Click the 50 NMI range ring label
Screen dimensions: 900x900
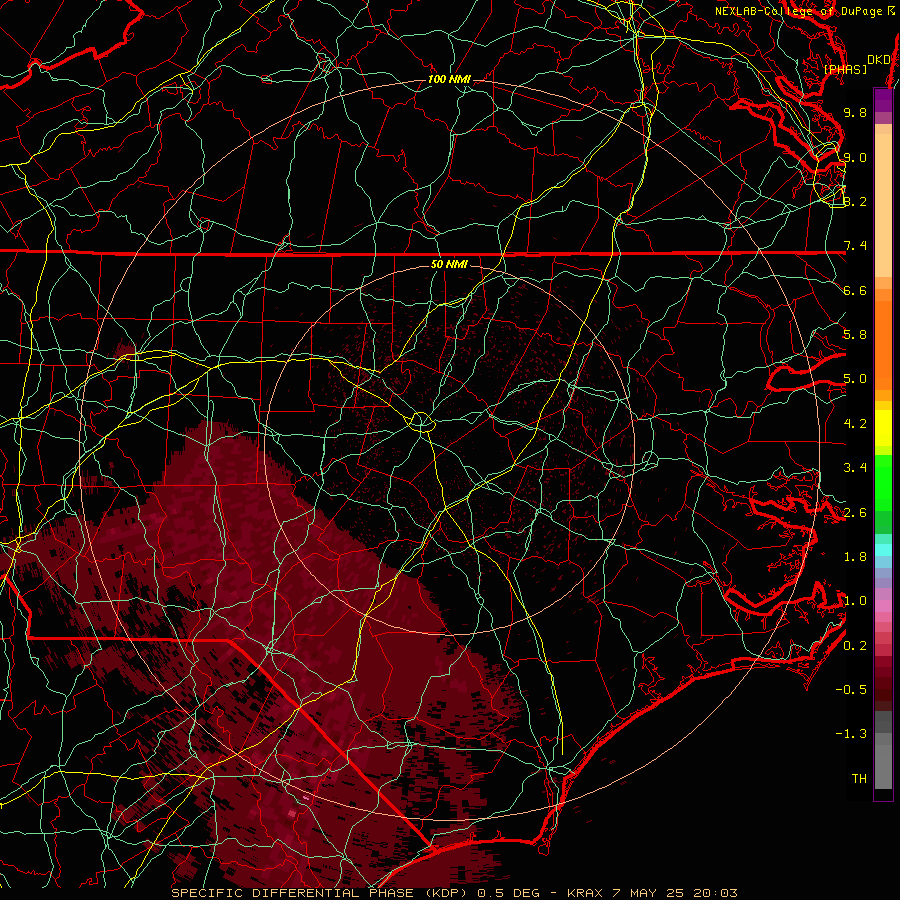pyautogui.click(x=449, y=265)
